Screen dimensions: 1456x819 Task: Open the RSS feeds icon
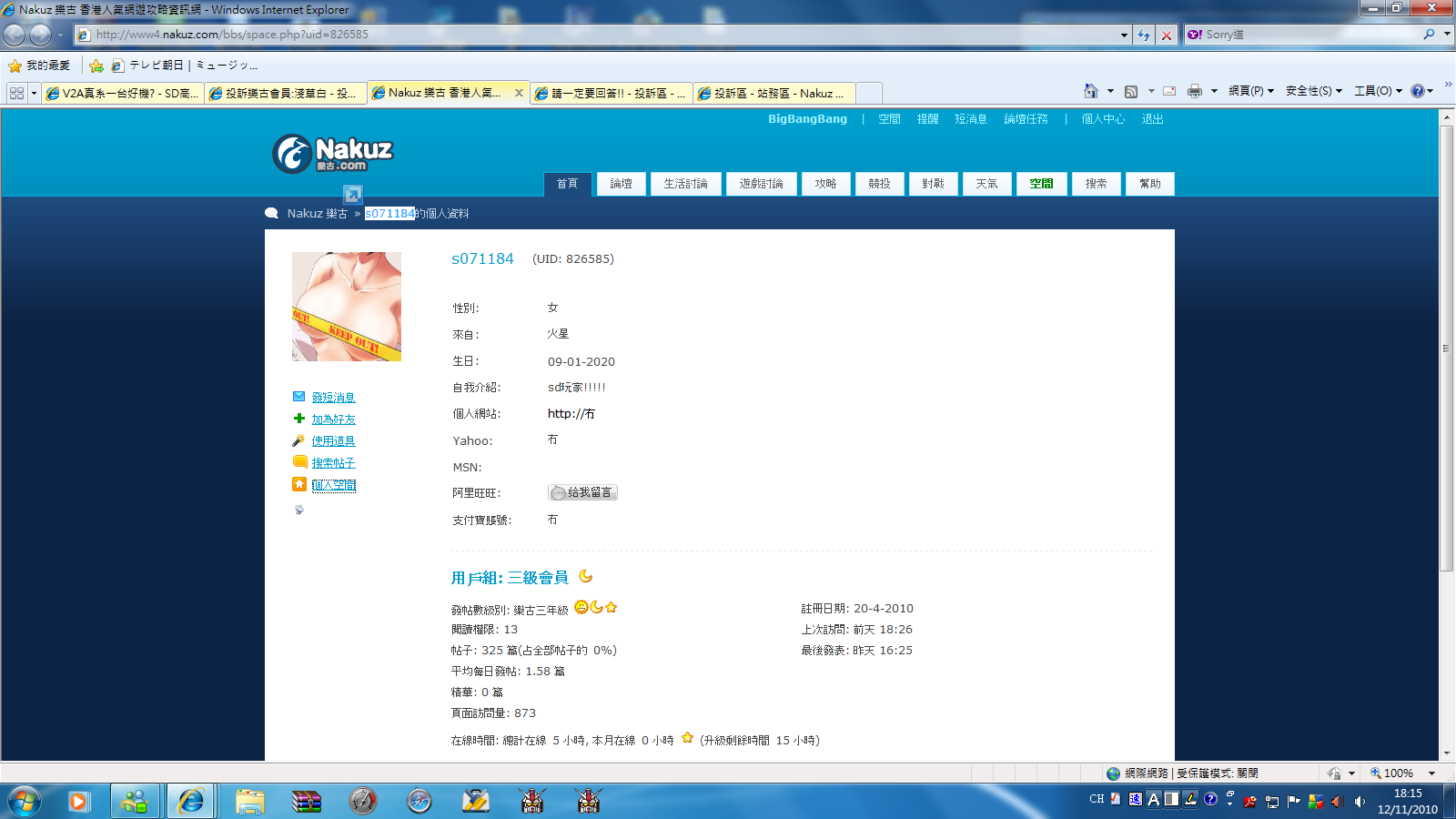1131,91
